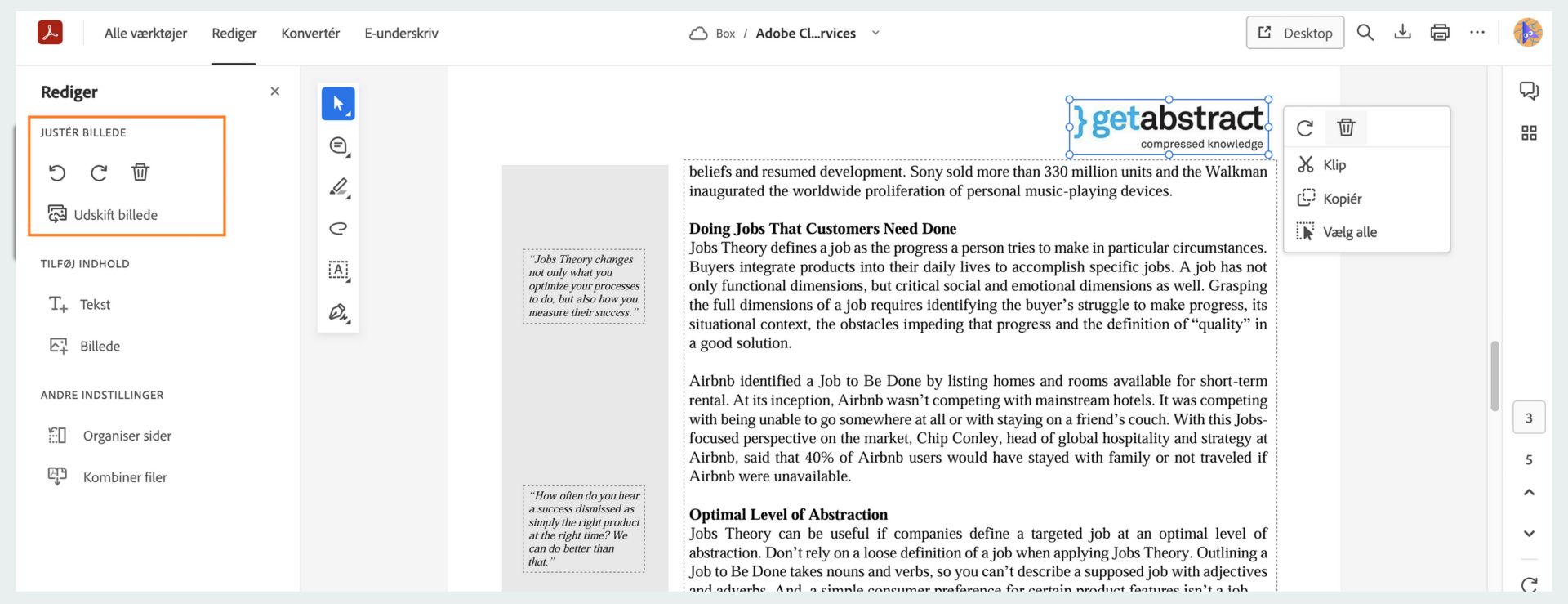The width and height of the screenshot is (1568, 604).
Task: Open the Konvertér tab
Action: [310, 34]
